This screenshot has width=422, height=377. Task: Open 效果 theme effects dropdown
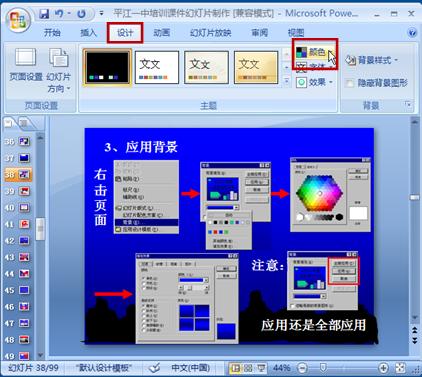pos(314,82)
